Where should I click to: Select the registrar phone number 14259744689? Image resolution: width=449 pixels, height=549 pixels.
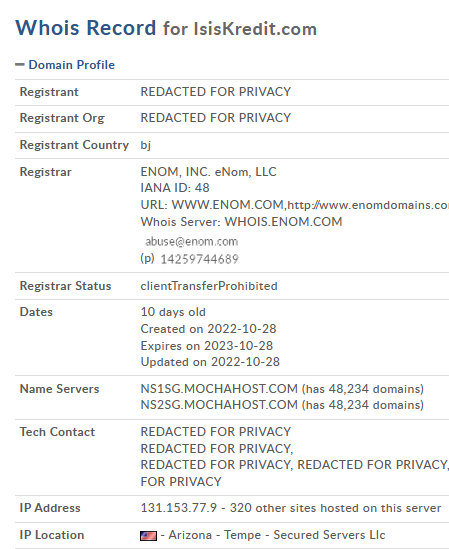[x=200, y=259]
